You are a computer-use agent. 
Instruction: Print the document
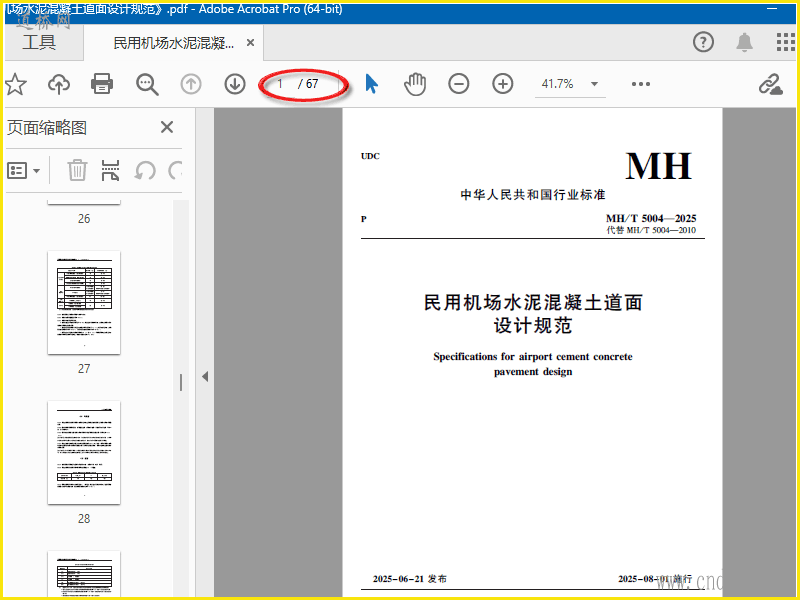102,84
